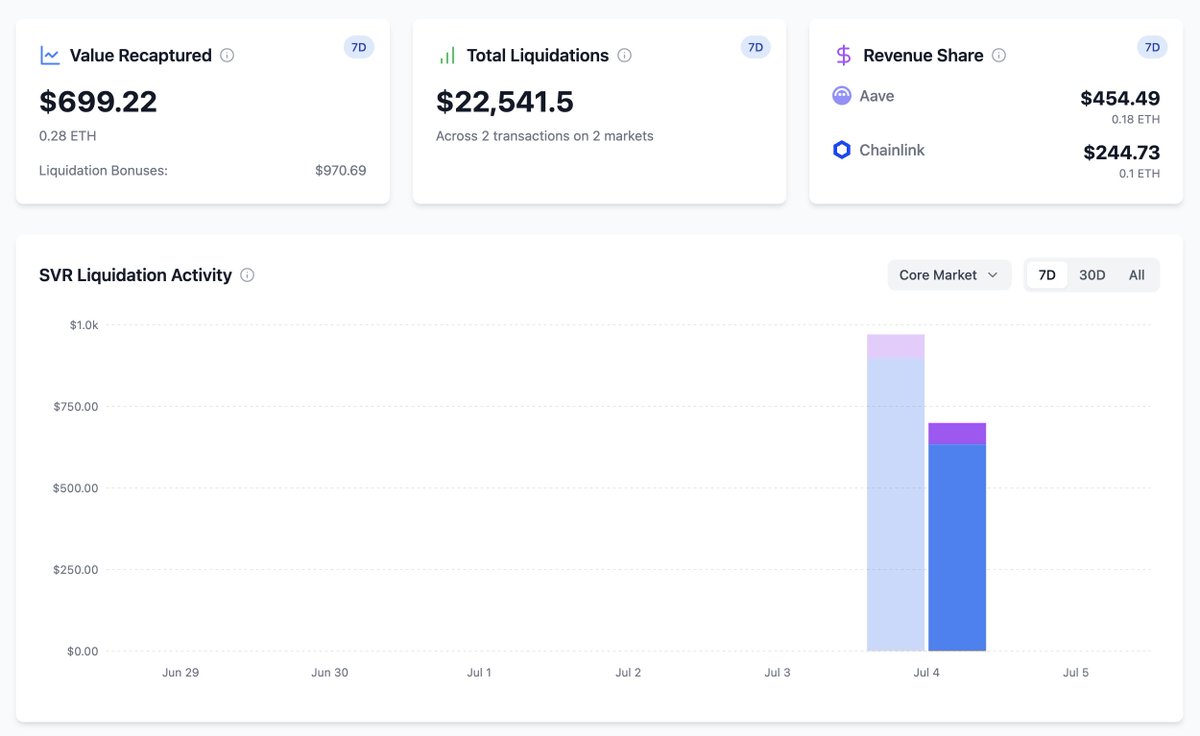Click the Total Liquidations bar chart icon

point(446,55)
